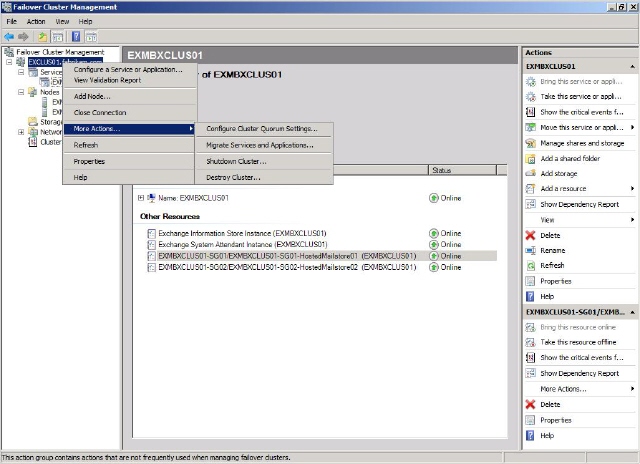Screen dimensions: 640x464
Task: Choose 'Configure Cluster Quorum Settings...'
Action: click(262, 129)
